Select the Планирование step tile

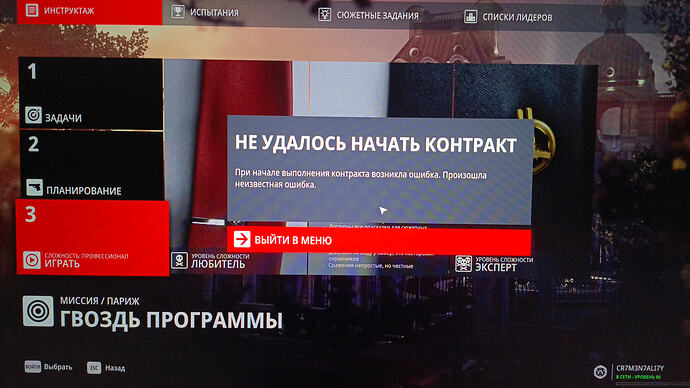[x=92, y=165]
